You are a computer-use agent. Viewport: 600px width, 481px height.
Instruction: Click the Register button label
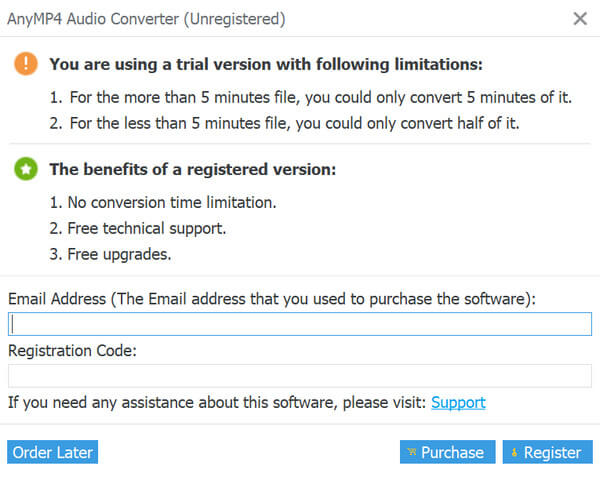pyautogui.click(x=552, y=453)
